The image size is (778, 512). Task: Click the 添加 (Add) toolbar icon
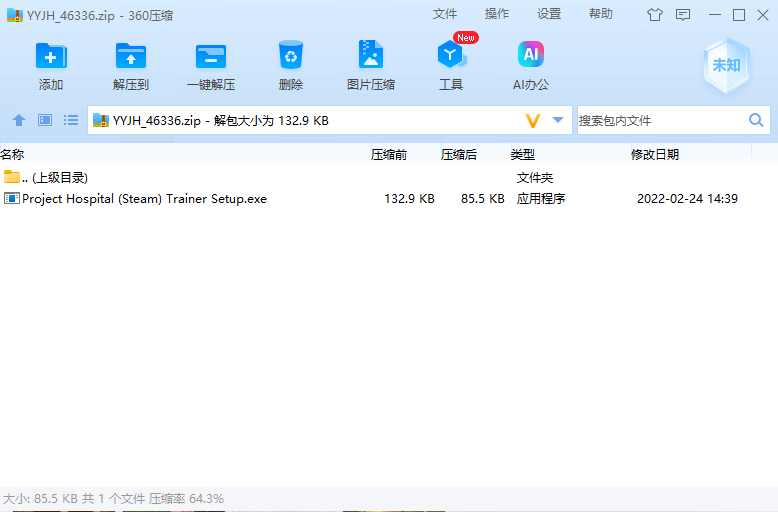pos(51,56)
